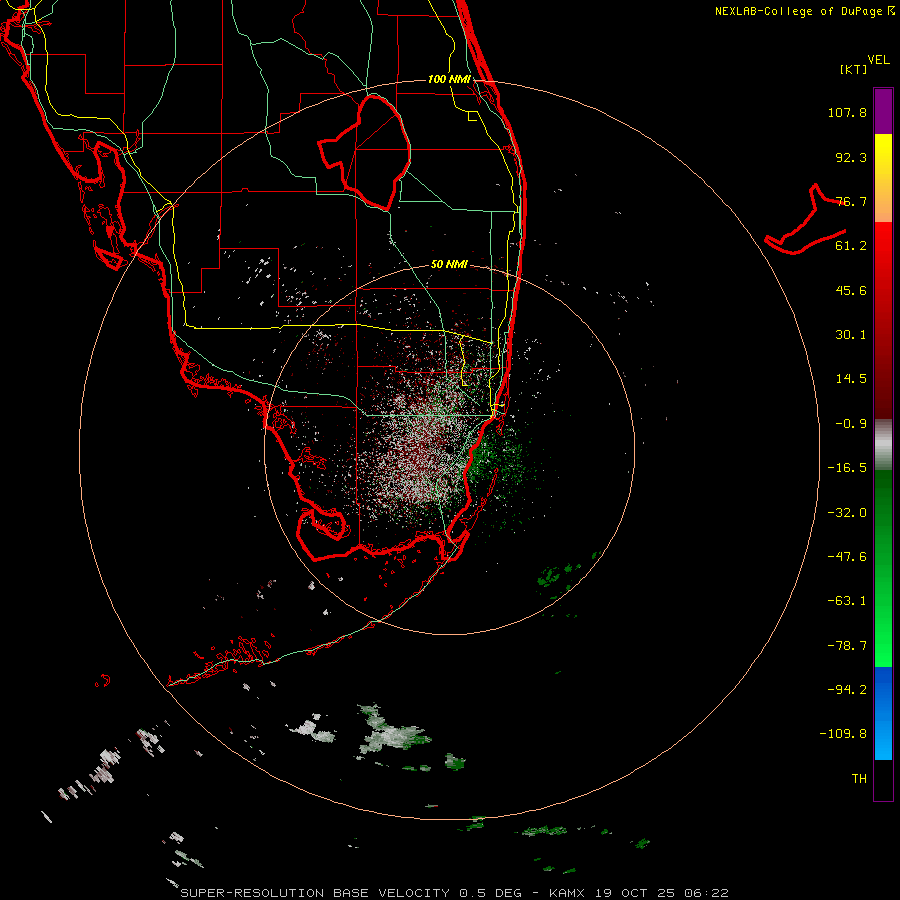
Task: Click the TH label on the legend
Action: 859,779
